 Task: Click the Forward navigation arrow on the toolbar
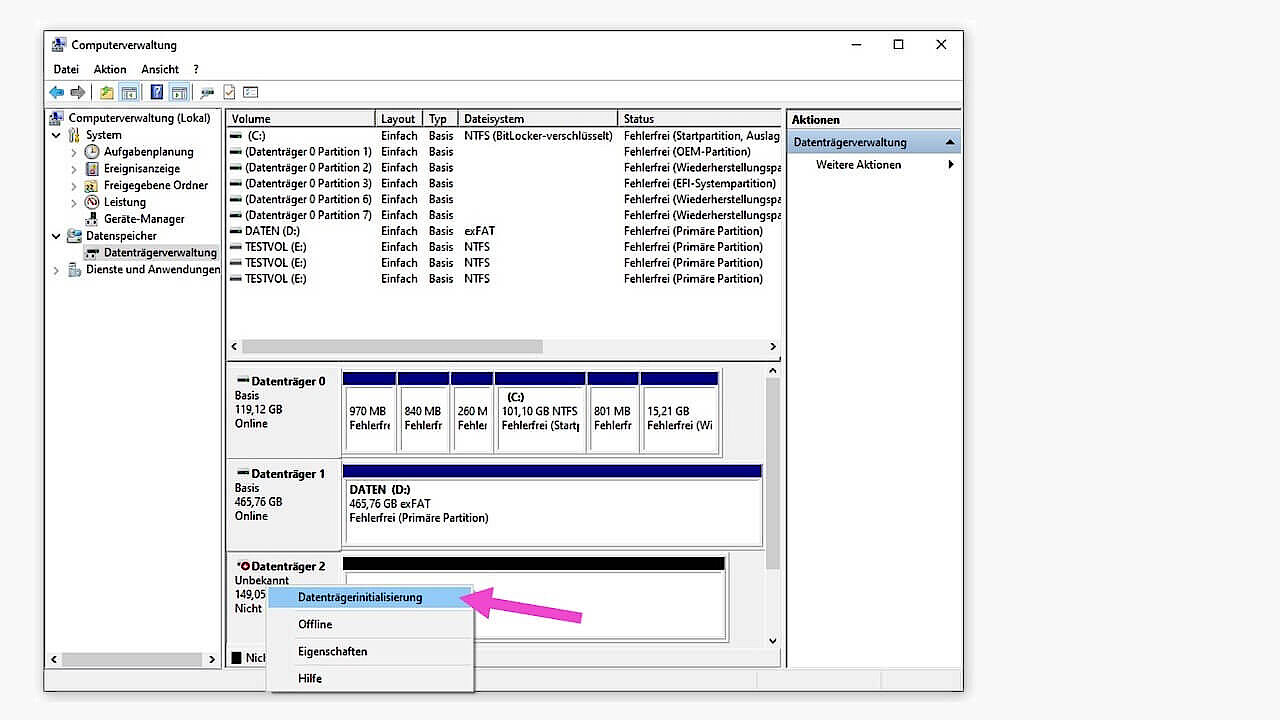click(77, 92)
